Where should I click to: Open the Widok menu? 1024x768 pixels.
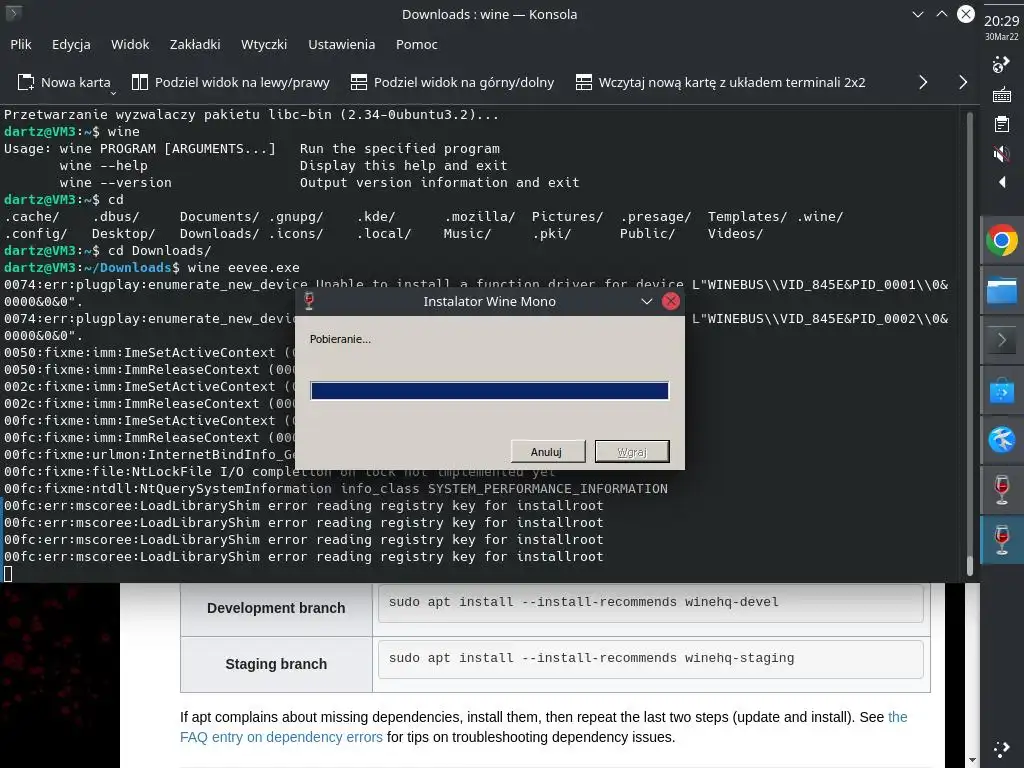(x=130, y=44)
